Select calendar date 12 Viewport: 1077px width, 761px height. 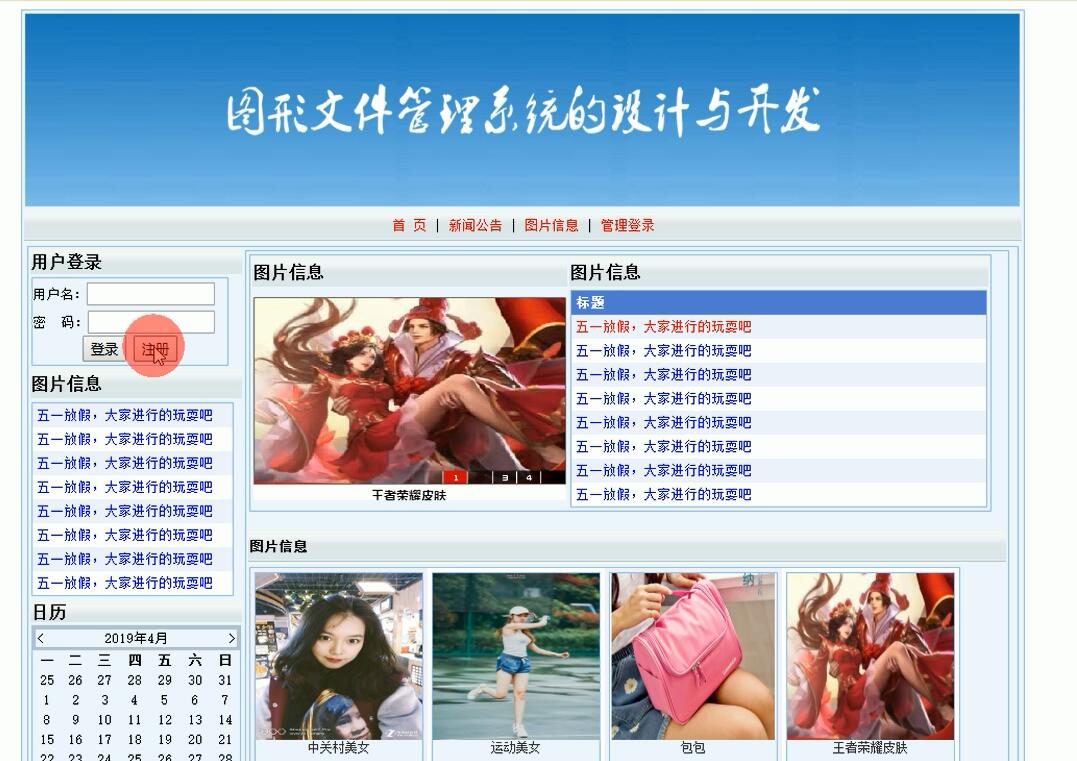point(165,720)
